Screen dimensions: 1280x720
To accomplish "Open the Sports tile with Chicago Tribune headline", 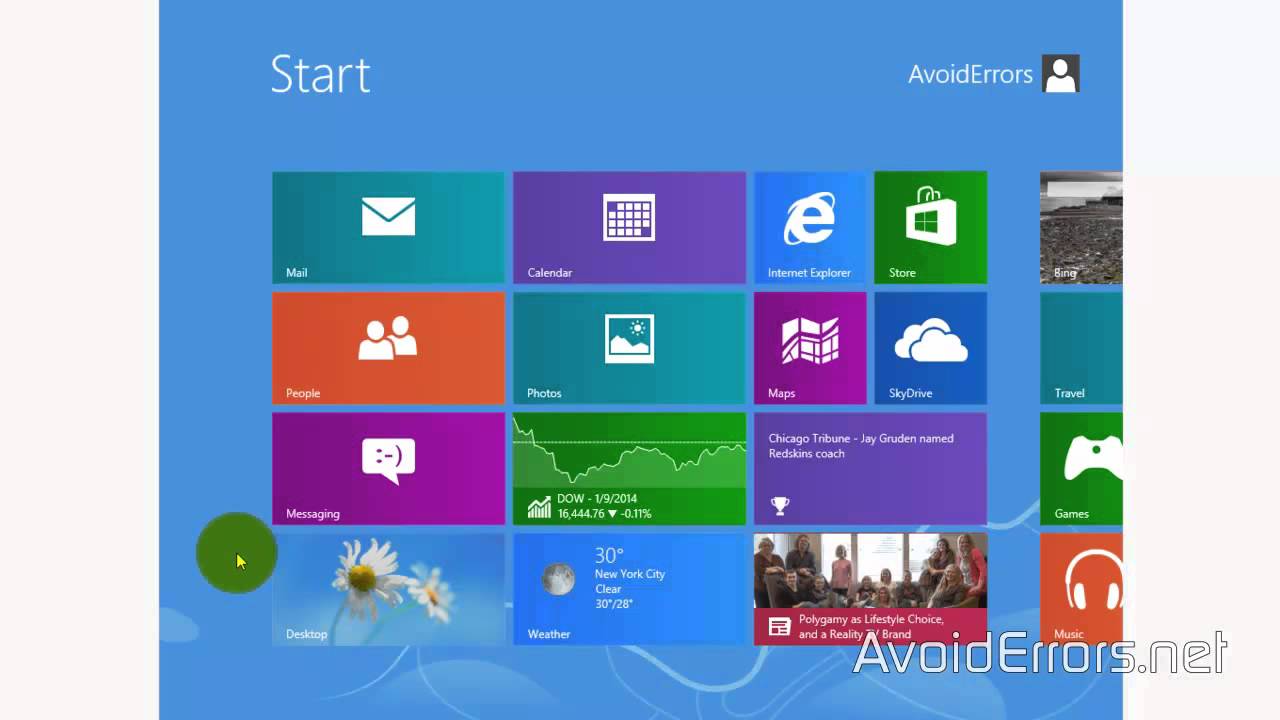I will pos(870,468).
